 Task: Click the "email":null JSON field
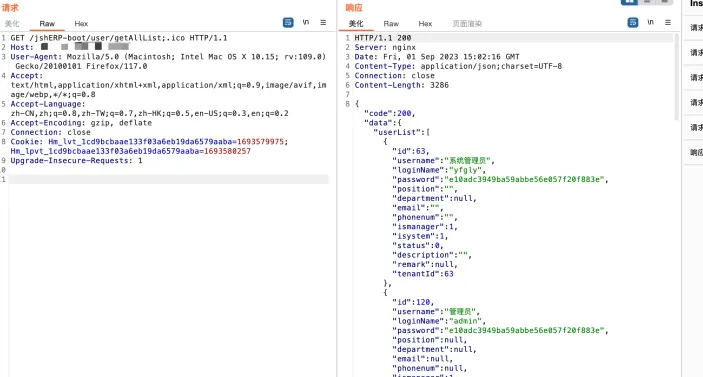click(422, 359)
